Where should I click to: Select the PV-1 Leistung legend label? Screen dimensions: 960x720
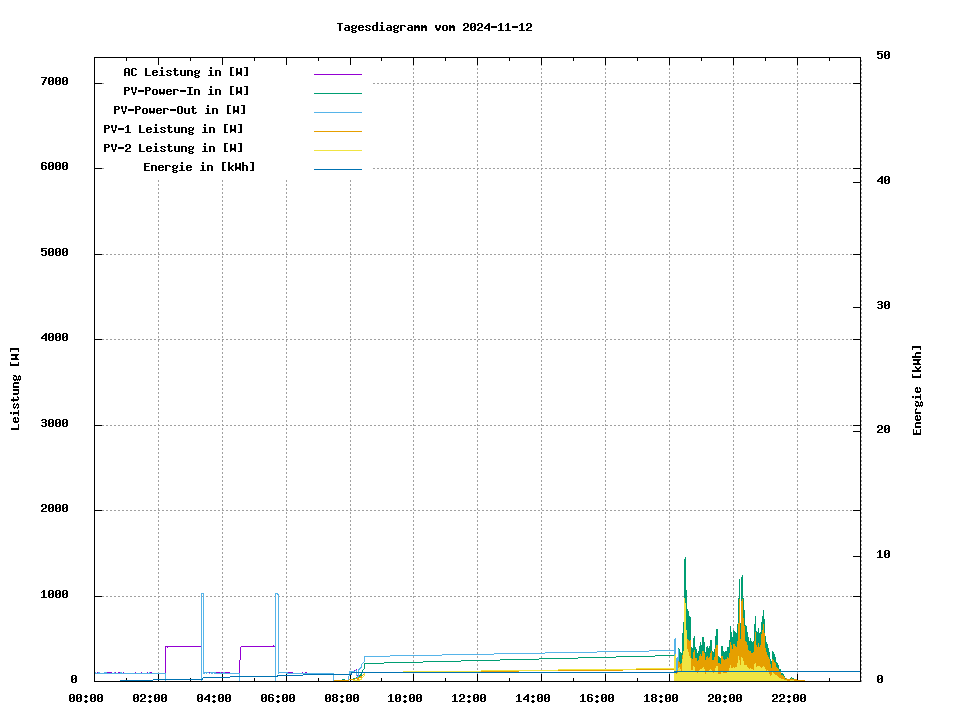(x=173, y=129)
